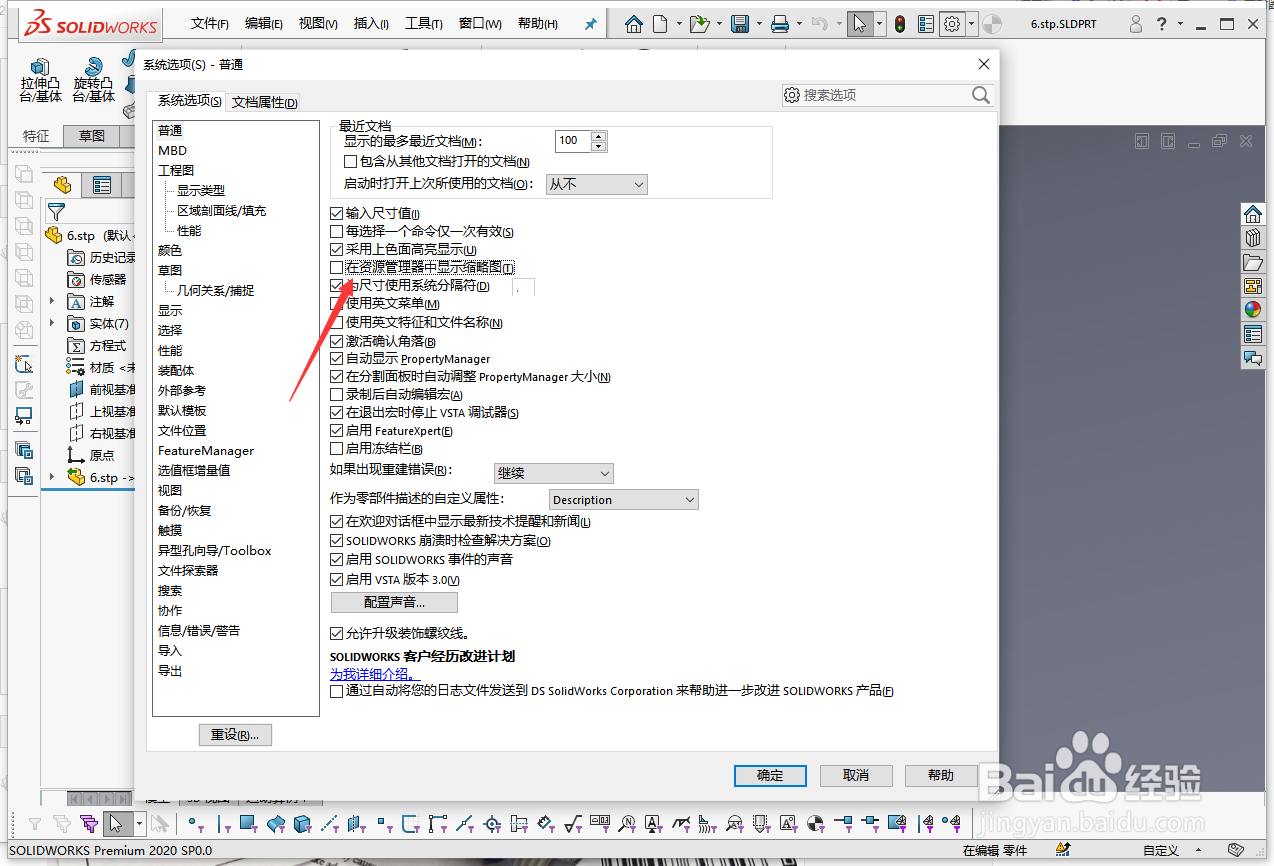1274x866 pixels.
Task: Select 异型孔向导/Toolbox in options list
Action: click(x=214, y=550)
